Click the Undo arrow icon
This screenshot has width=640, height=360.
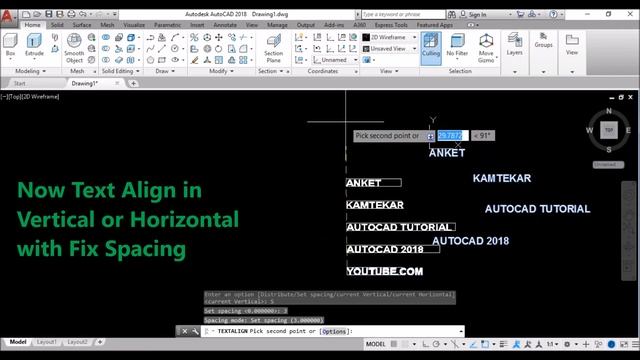83,14
